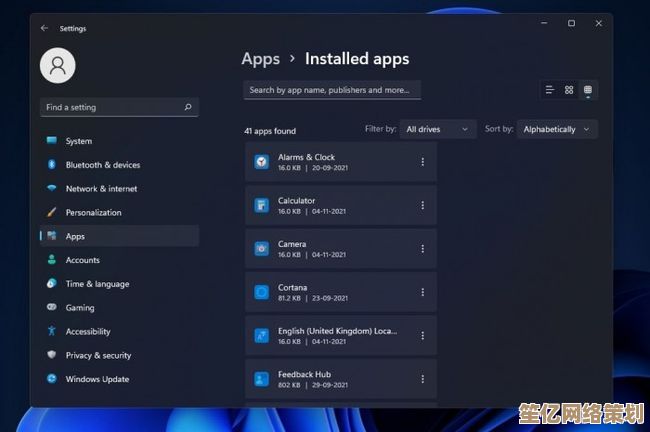Minimize the Settings window
This screenshot has width=650, height=432.
pos(544,23)
